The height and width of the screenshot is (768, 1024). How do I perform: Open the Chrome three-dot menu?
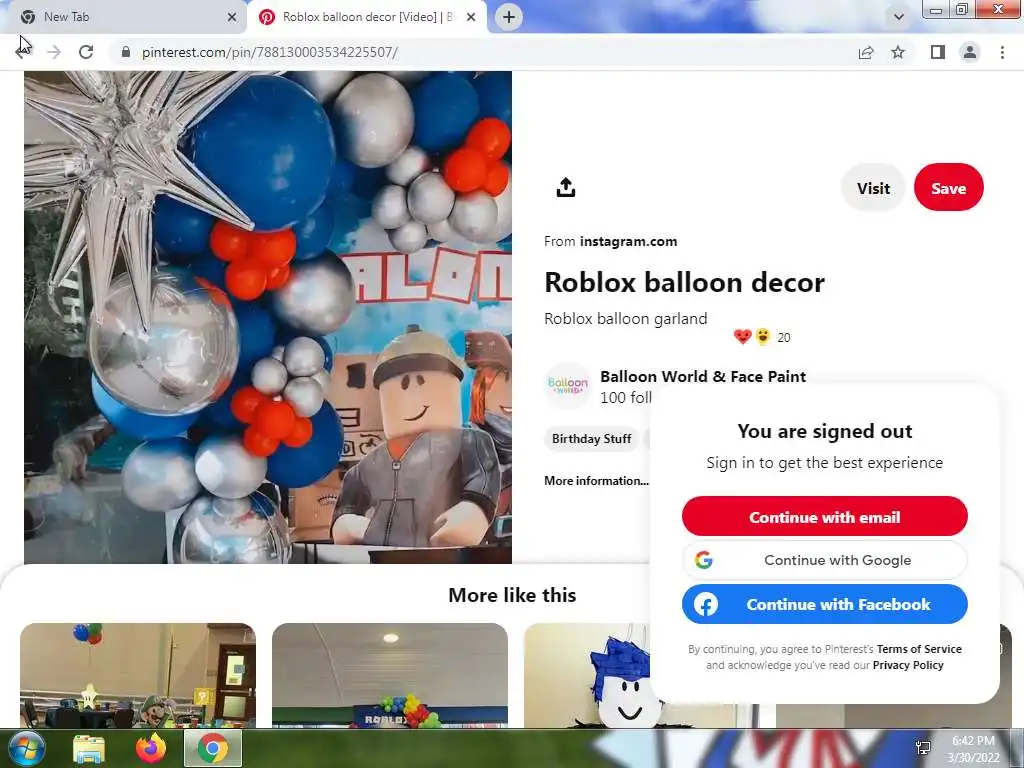coord(1002,52)
